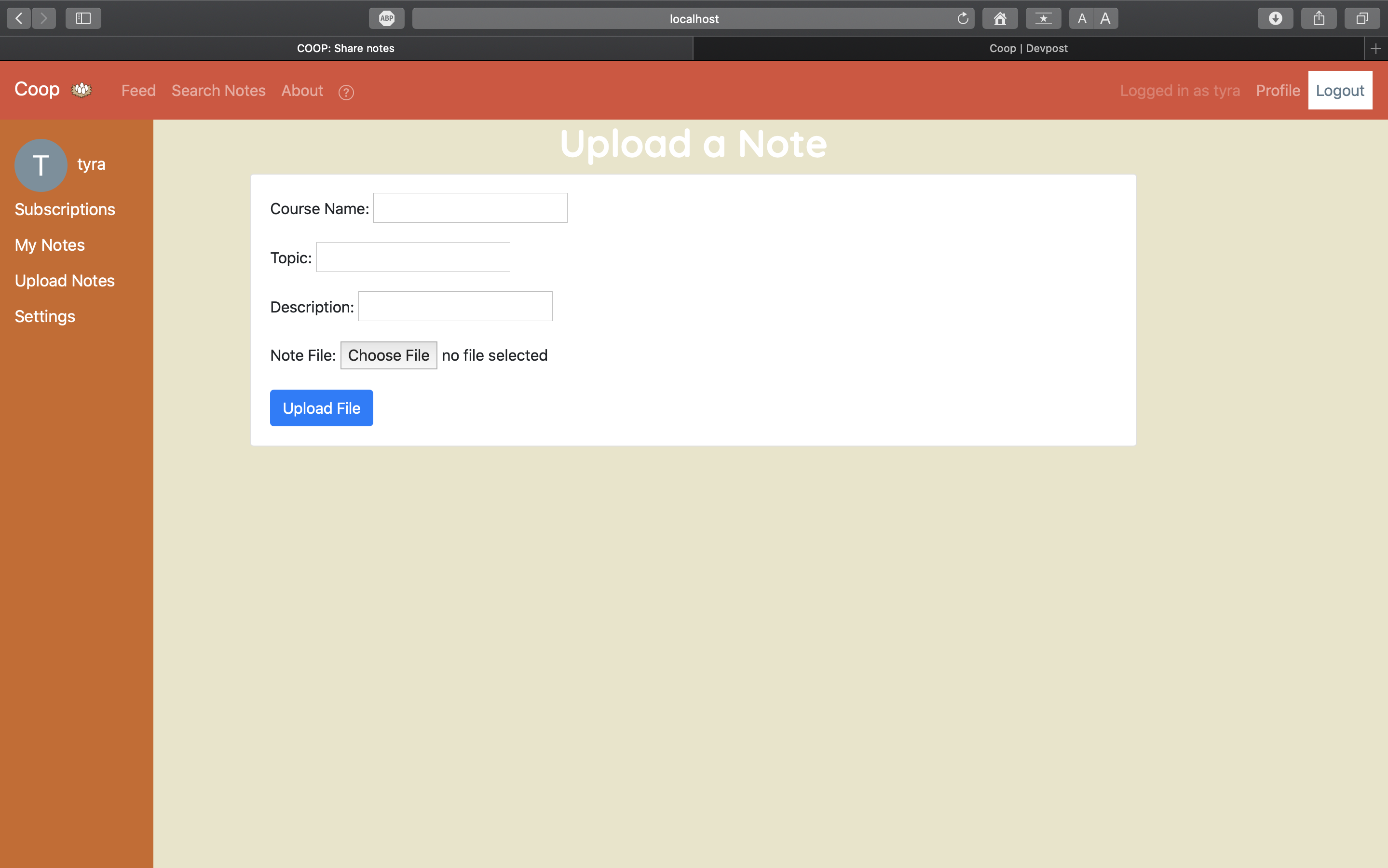Image resolution: width=1388 pixels, height=868 pixels.
Task: Open My Notes in sidebar
Action: (49, 245)
